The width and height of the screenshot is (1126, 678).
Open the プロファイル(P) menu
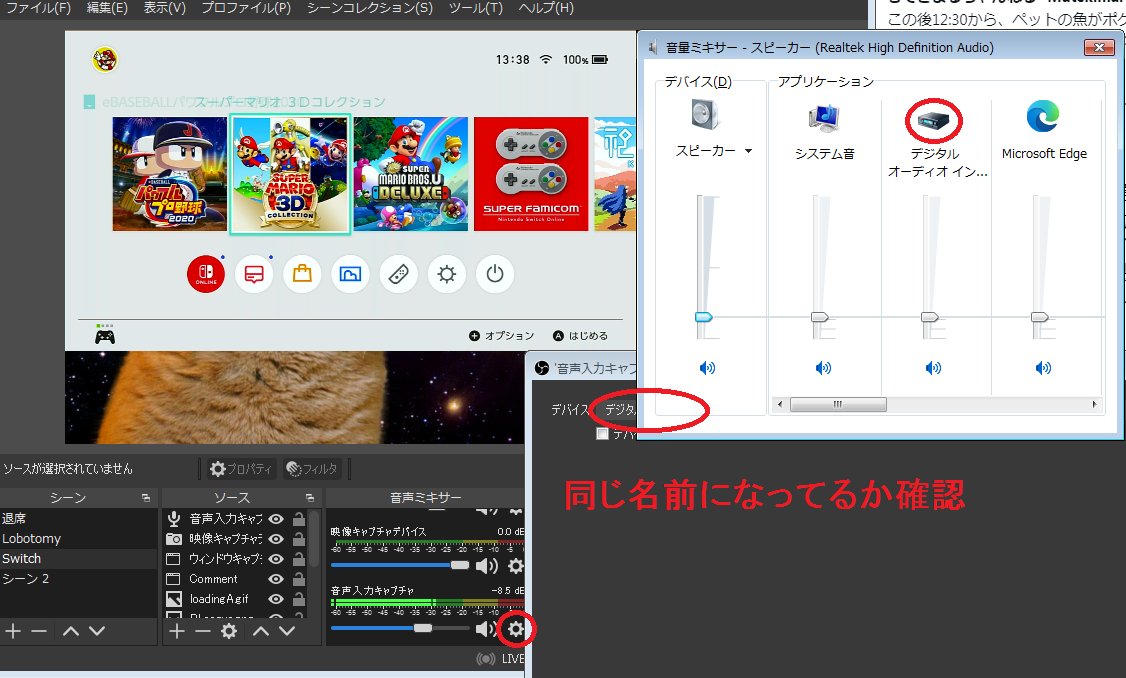[x=246, y=8]
